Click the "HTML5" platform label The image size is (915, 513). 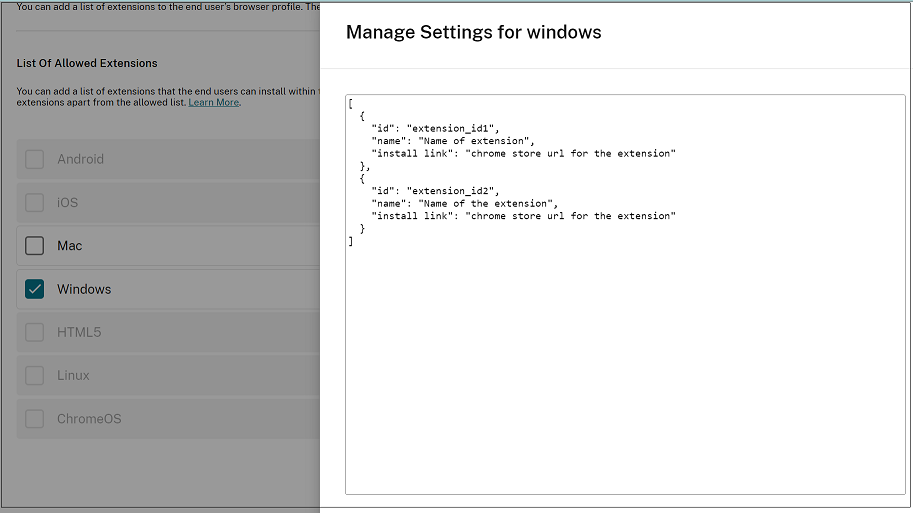79,332
